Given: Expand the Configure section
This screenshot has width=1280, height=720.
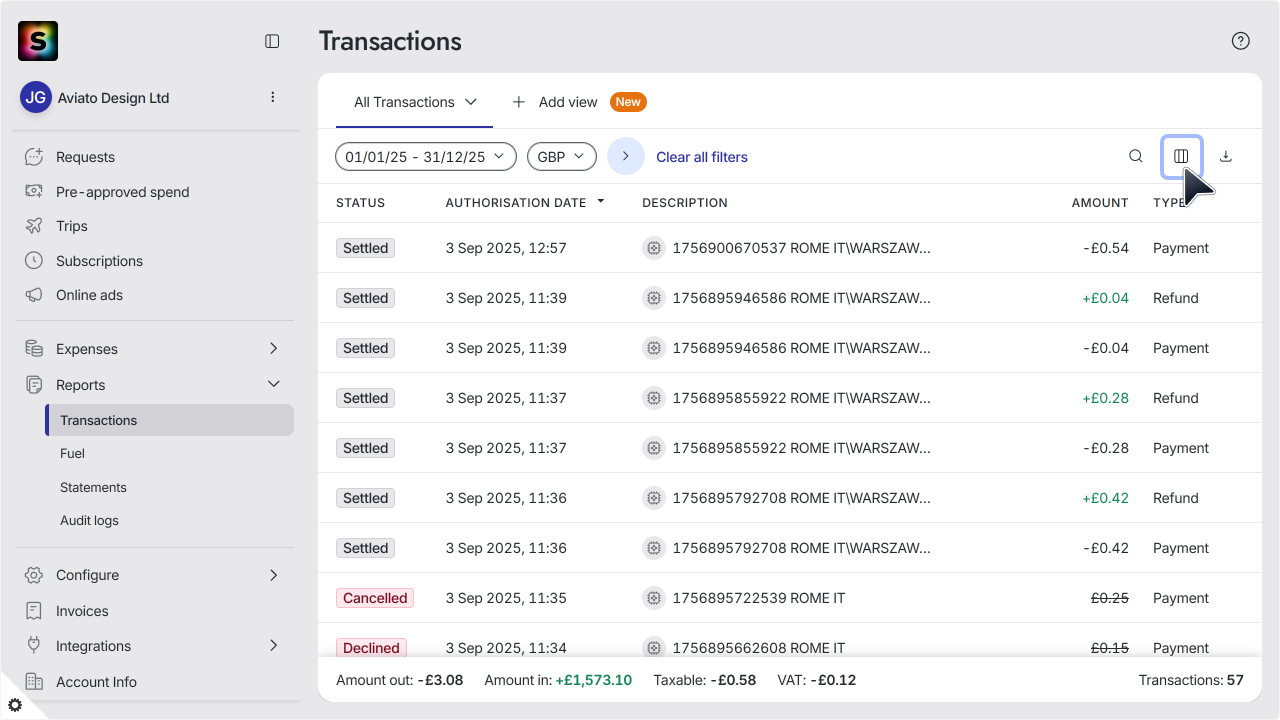Looking at the screenshot, I should point(274,575).
